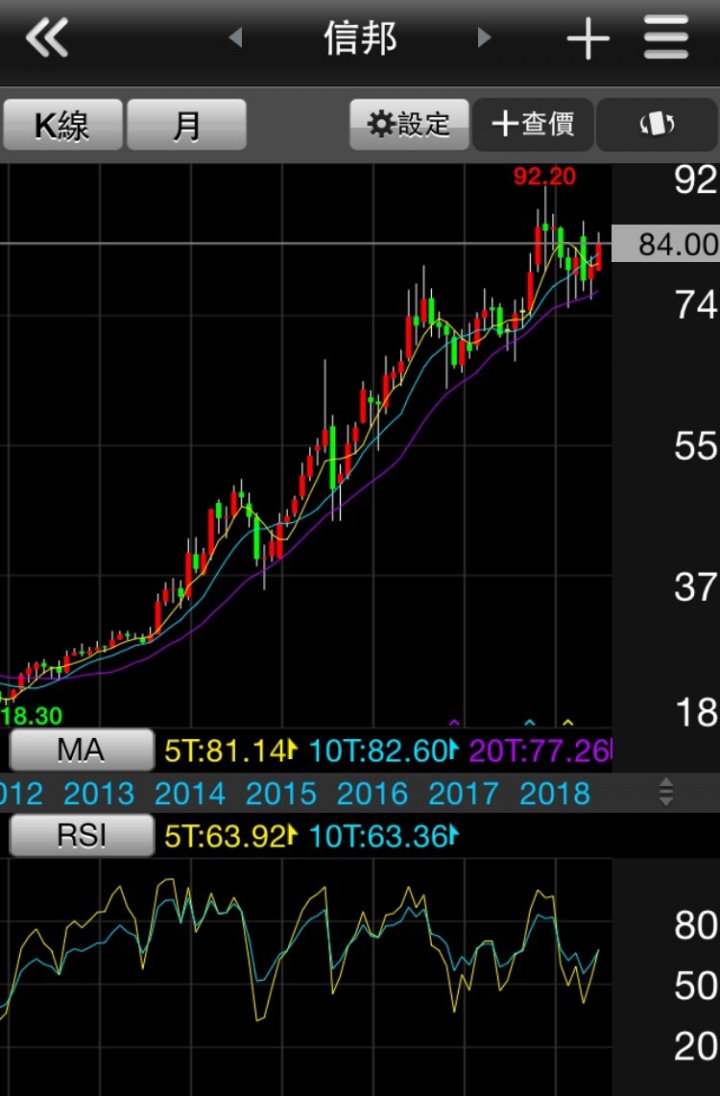Image resolution: width=720 pixels, height=1096 pixels.
Task: Tap the plus add icon
Action: 588,38
